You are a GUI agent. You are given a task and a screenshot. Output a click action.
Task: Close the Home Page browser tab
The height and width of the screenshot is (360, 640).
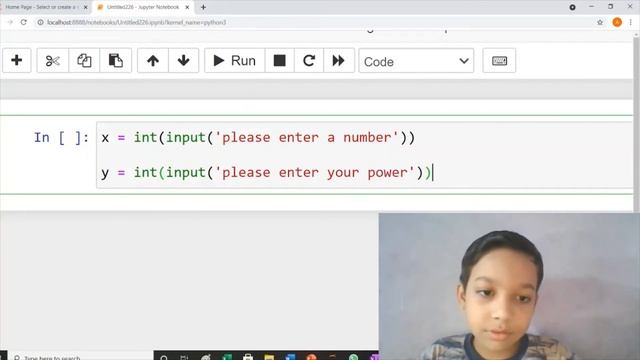[x=86, y=7]
